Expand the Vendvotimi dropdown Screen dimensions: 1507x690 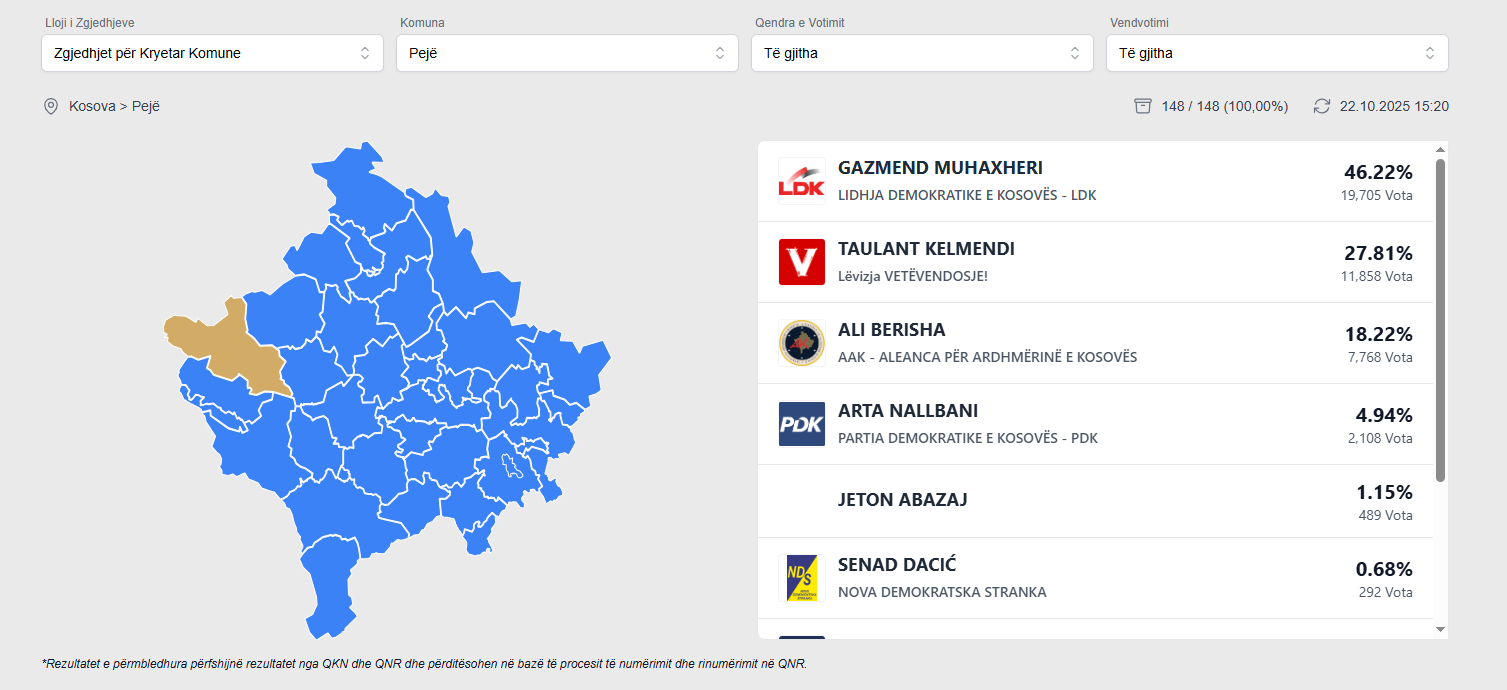[x=1277, y=53]
